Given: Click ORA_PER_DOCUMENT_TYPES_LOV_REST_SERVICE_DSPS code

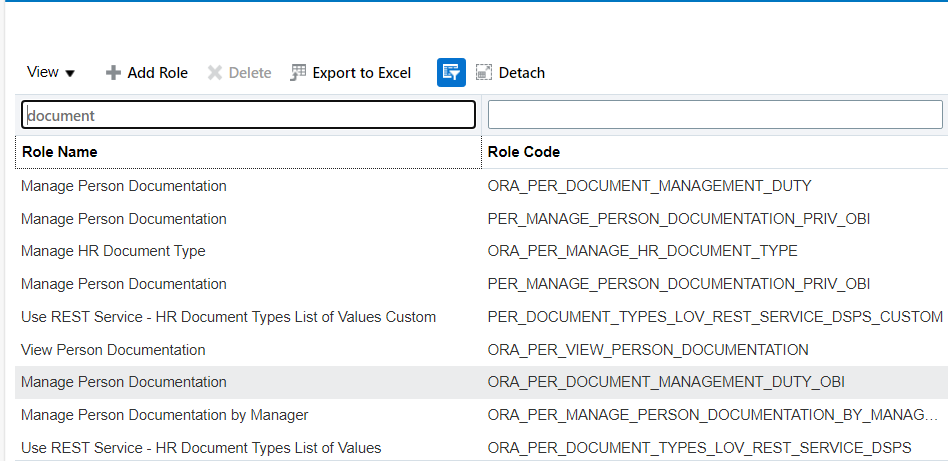Looking at the screenshot, I should tap(700, 448).
